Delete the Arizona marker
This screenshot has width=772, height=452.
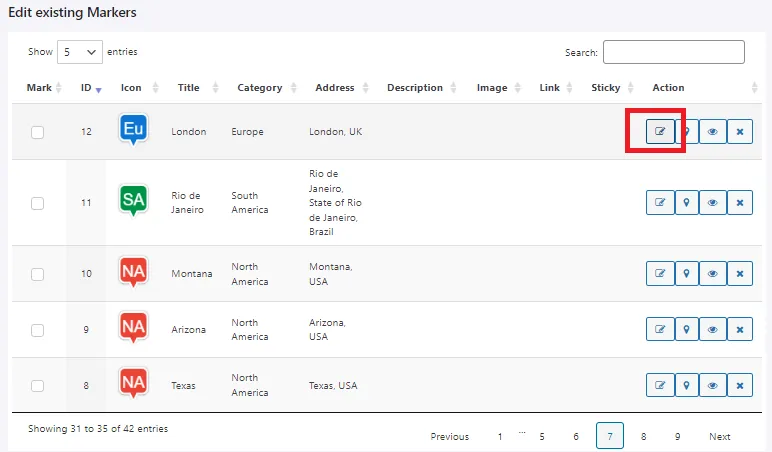(740, 329)
